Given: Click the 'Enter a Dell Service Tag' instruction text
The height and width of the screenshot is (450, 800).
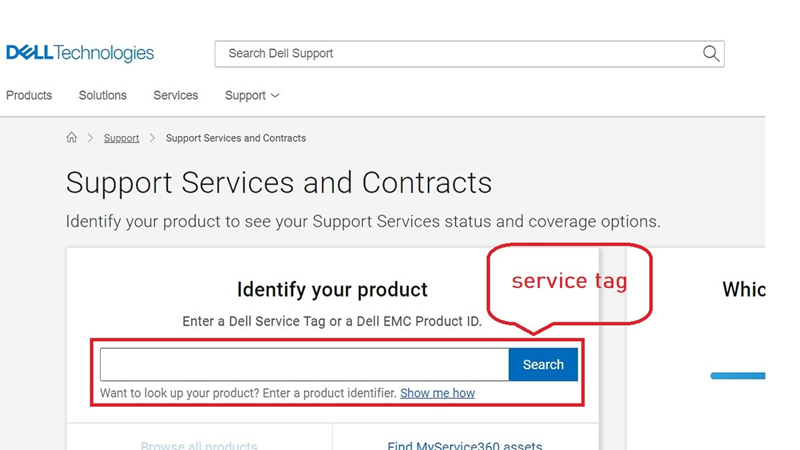Looking at the screenshot, I should coord(332,322).
